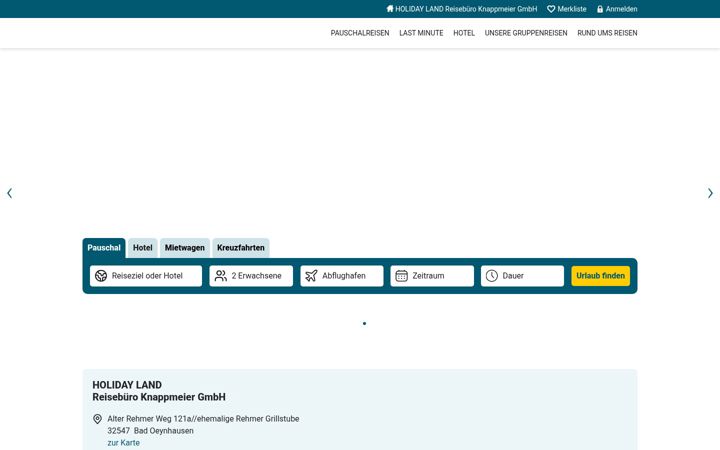720x450 pixels.
Task: Go to previous slide with left arrow
Action: coord(10,193)
